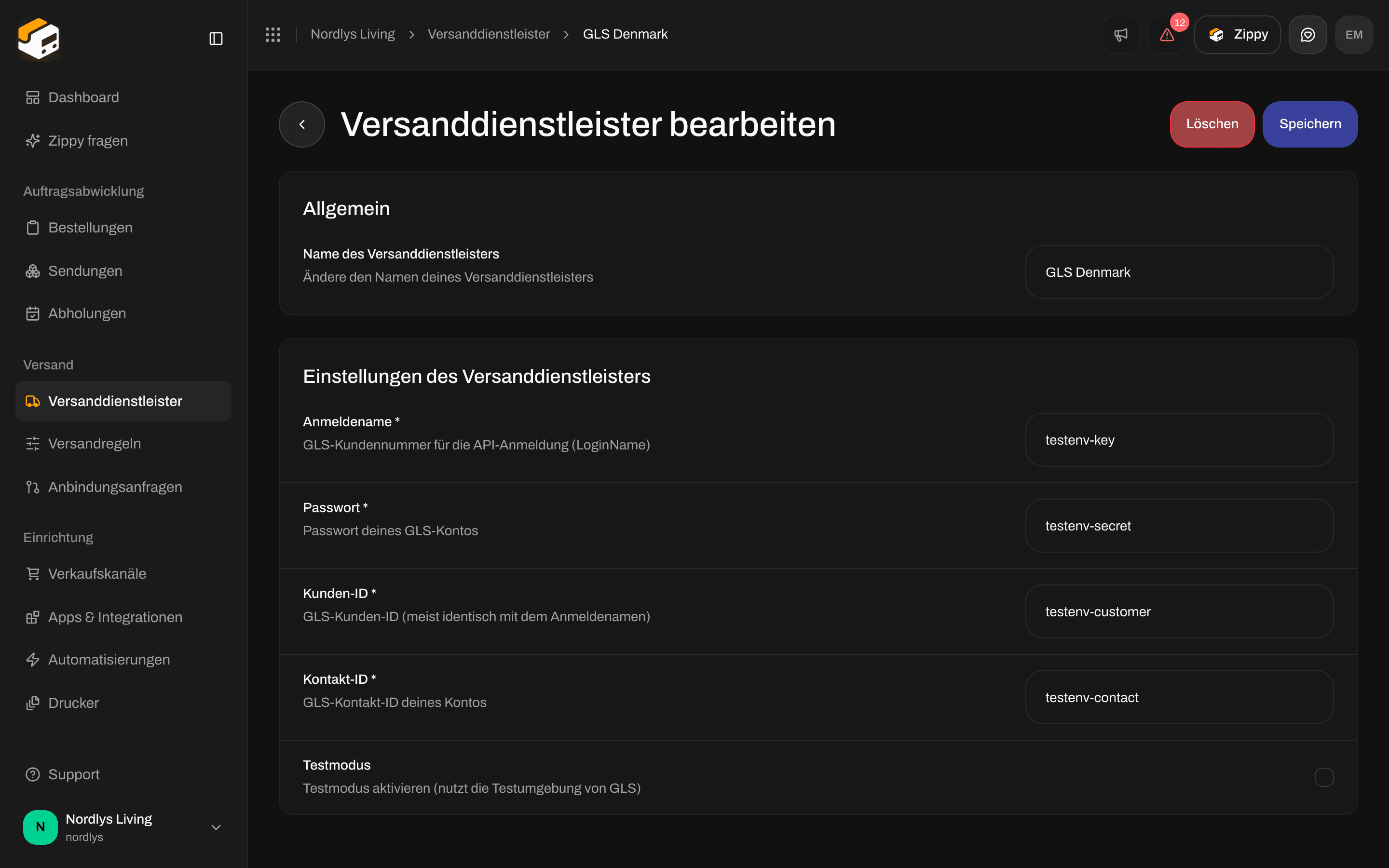The height and width of the screenshot is (868, 1389).
Task: Click the orange box logo
Action: tap(39, 39)
